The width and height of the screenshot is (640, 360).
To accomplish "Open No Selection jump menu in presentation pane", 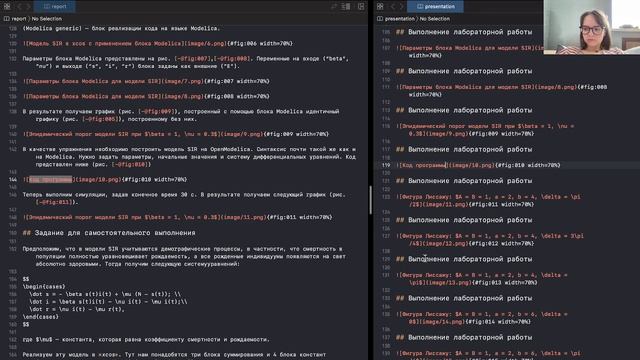I will [x=435, y=19].
